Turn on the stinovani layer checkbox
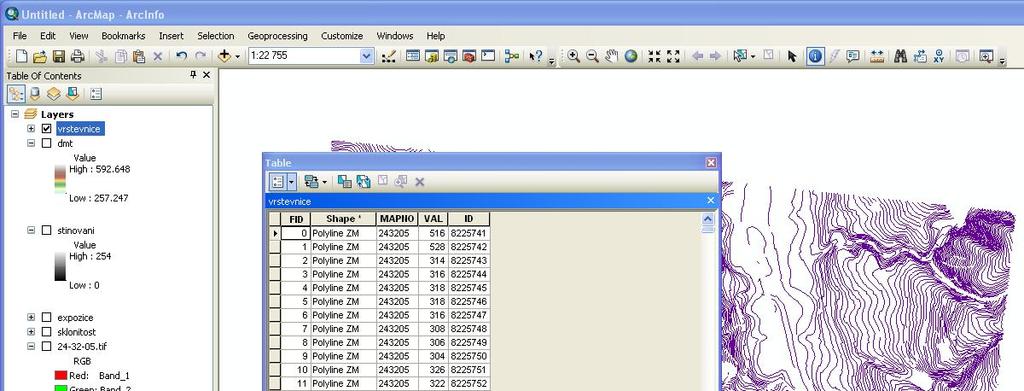 point(46,230)
